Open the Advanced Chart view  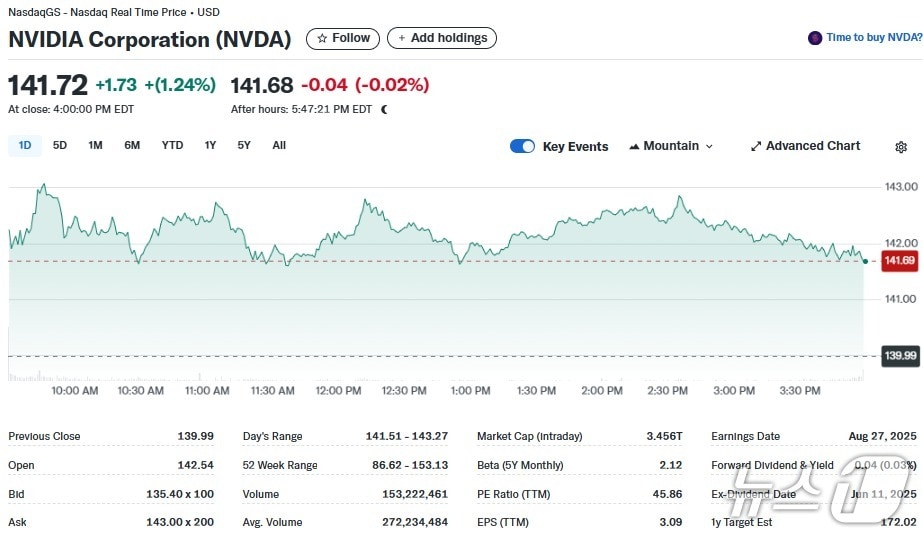[x=805, y=146]
